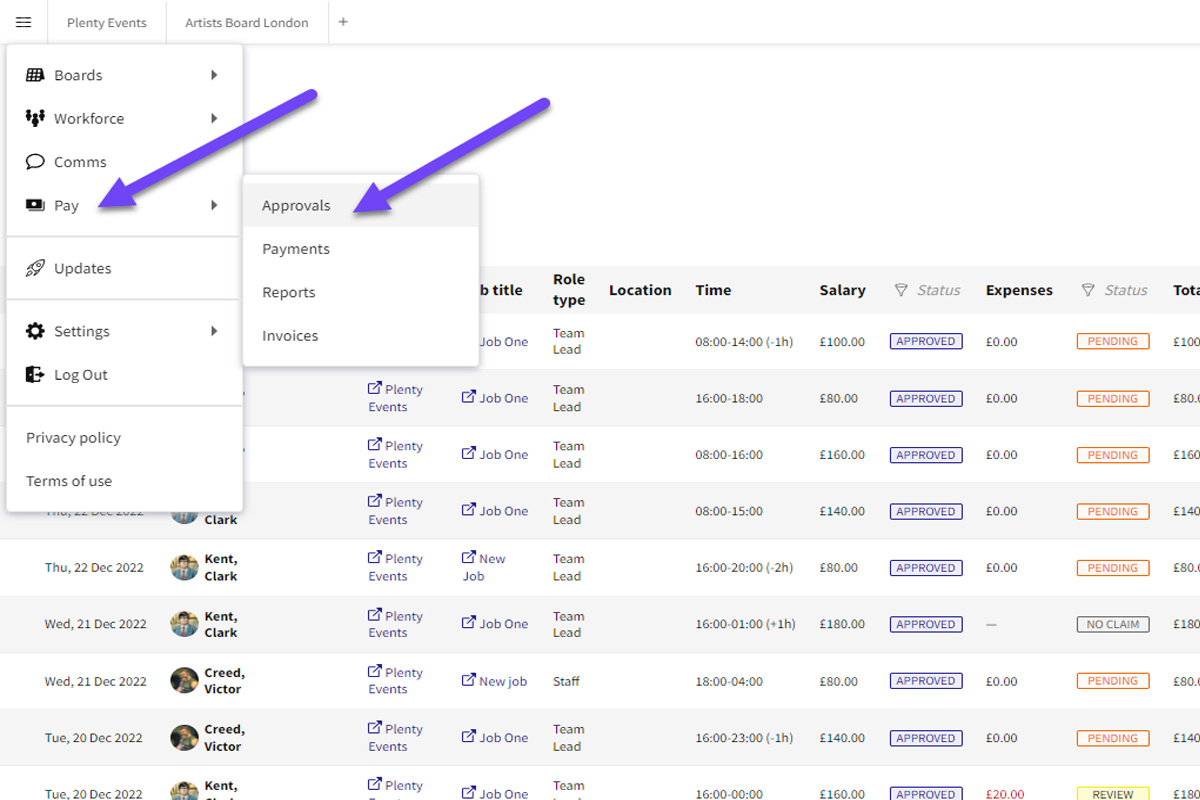
Task: Click the filter funnel next to Expenses Status
Action: (x=1090, y=290)
